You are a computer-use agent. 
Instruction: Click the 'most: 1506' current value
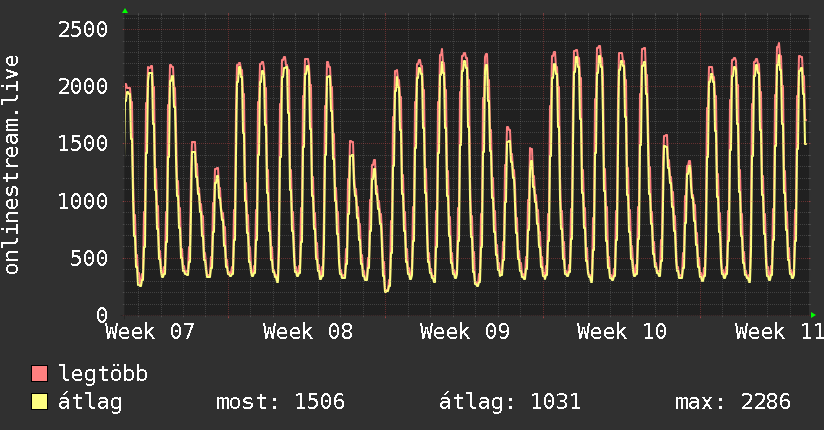[280, 403]
